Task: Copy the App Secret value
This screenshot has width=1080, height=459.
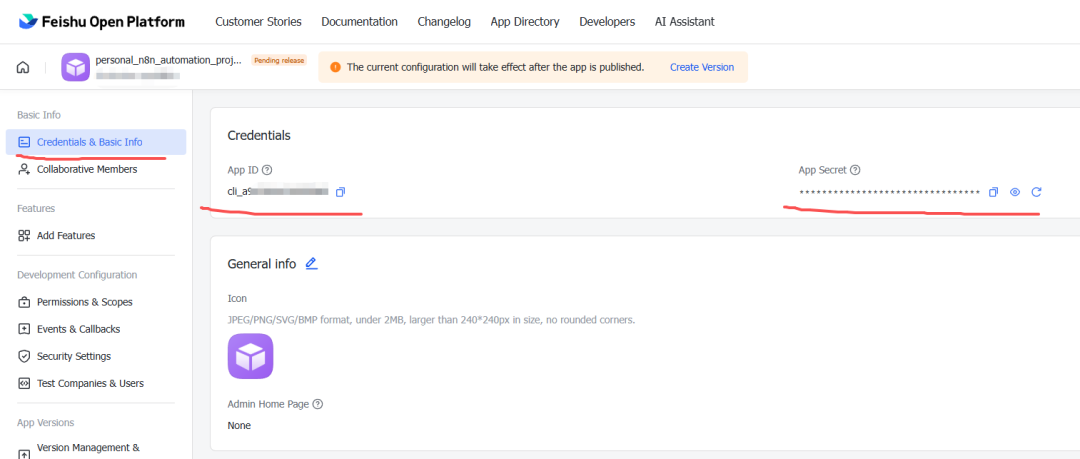Action: 993,192
